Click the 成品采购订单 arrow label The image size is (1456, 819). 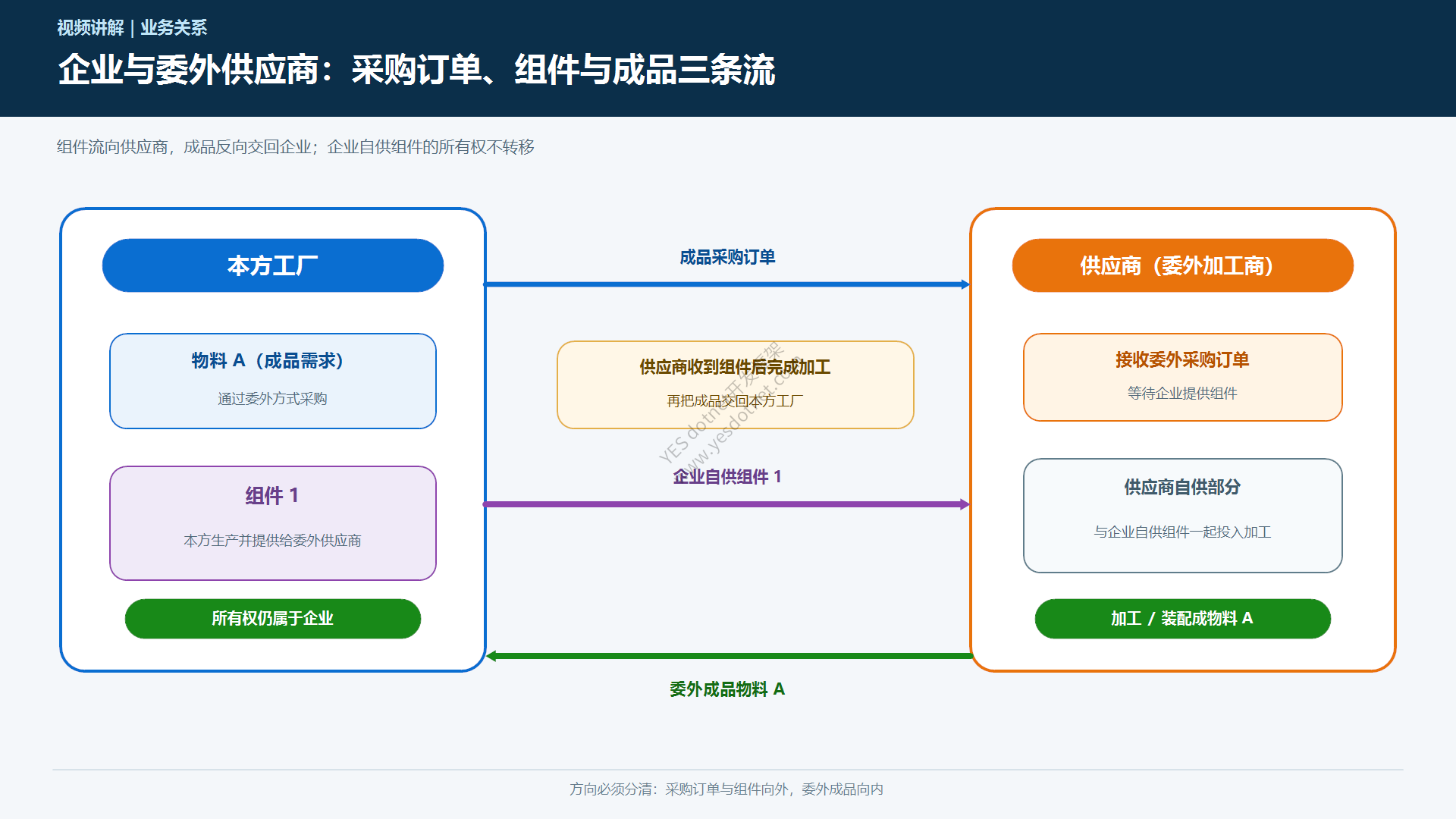point(727,258)
